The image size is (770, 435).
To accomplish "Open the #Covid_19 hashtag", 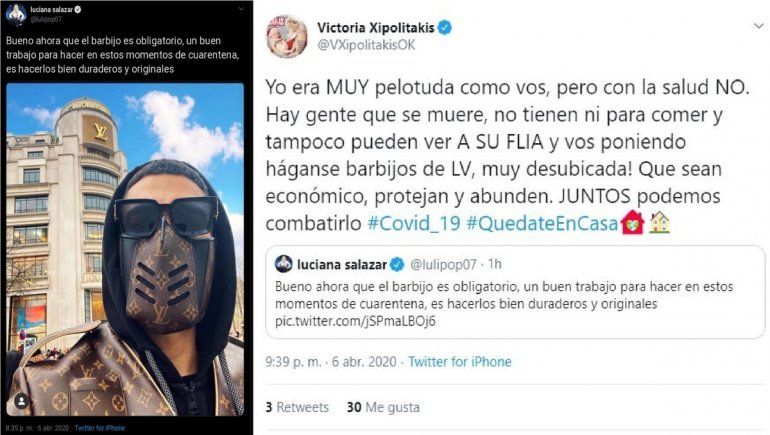I will click(x=414, y=223).
